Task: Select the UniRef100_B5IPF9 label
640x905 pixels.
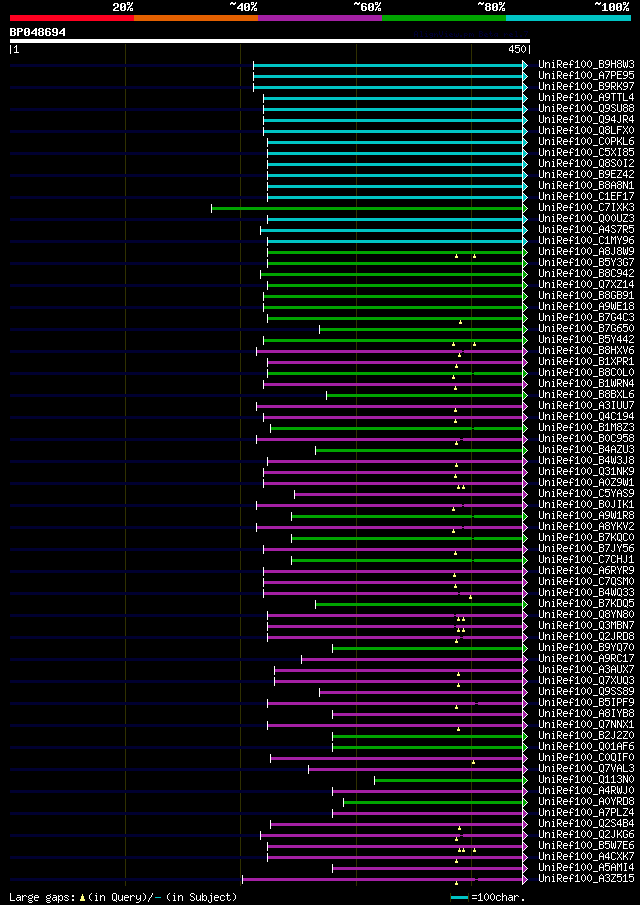Action: tap(586, 703)
